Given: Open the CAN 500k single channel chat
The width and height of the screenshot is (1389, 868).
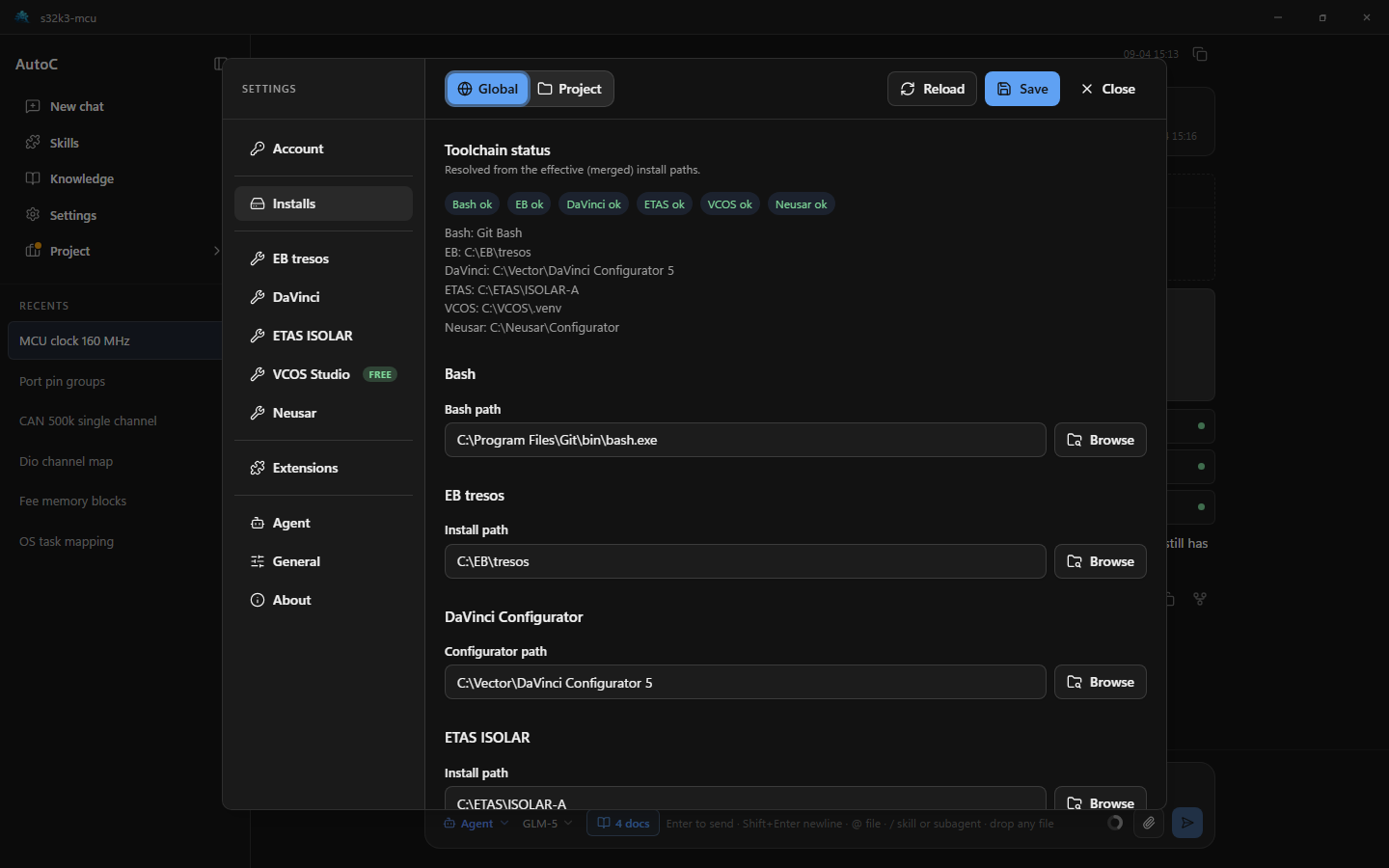Looking at the screenshot, I should click(x=114, y=420).
